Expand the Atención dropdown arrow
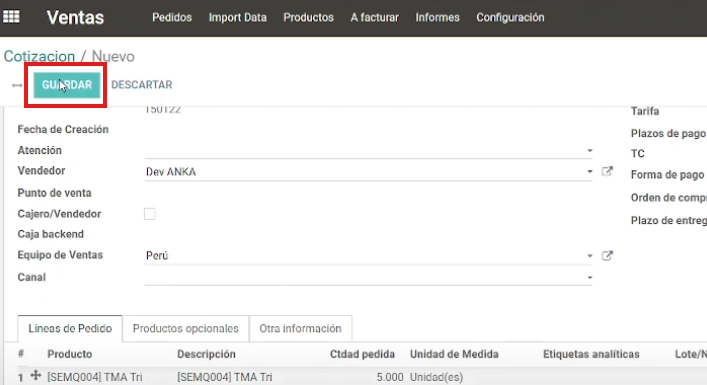Image resolution: width=707 pixels, height=385 pixels. (x=589, y=151)
